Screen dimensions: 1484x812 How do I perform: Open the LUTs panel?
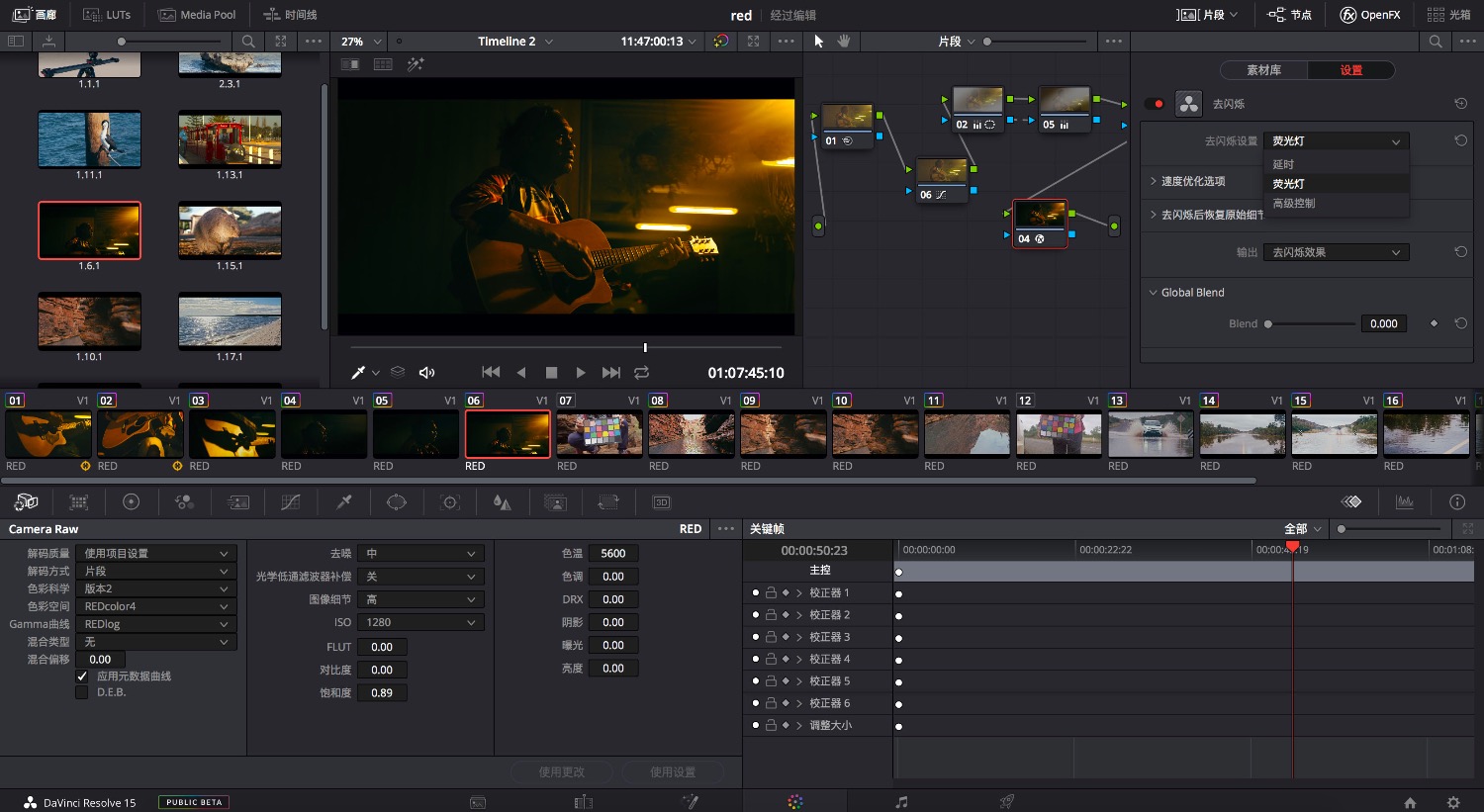[107, 15]
